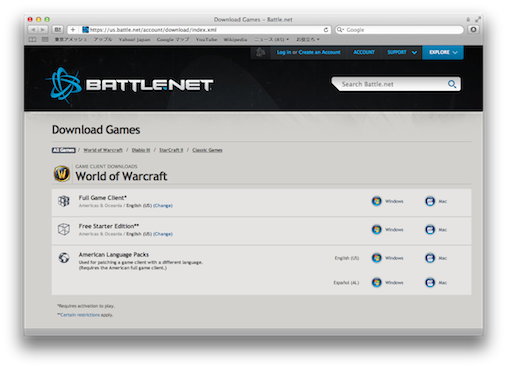Viewport: 507px width, 369px height.
Task: Select the World of Warcraft breadcrumb tab
Action: tap(103, 150)
